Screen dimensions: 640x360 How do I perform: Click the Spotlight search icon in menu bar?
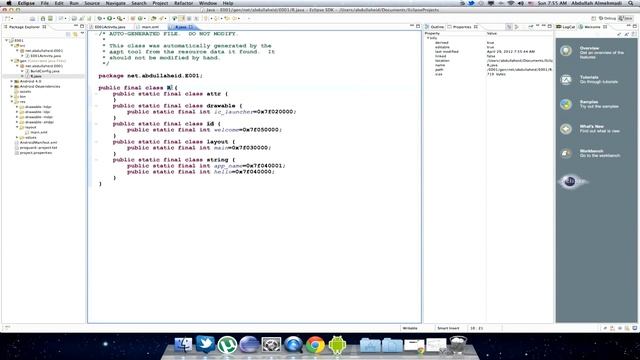(x=631, y=3)
